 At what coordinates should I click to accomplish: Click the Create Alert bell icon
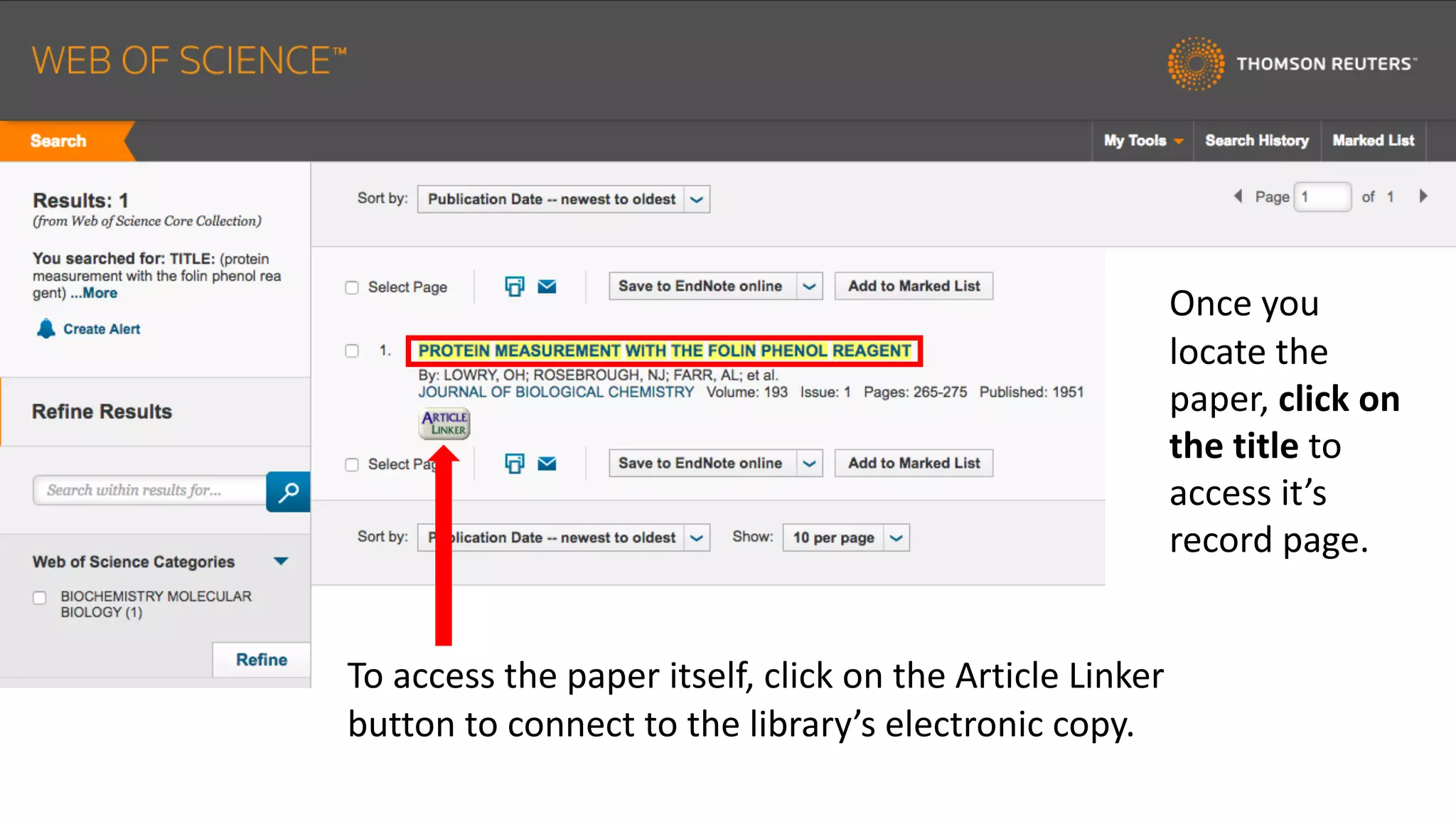pos(46,328)
